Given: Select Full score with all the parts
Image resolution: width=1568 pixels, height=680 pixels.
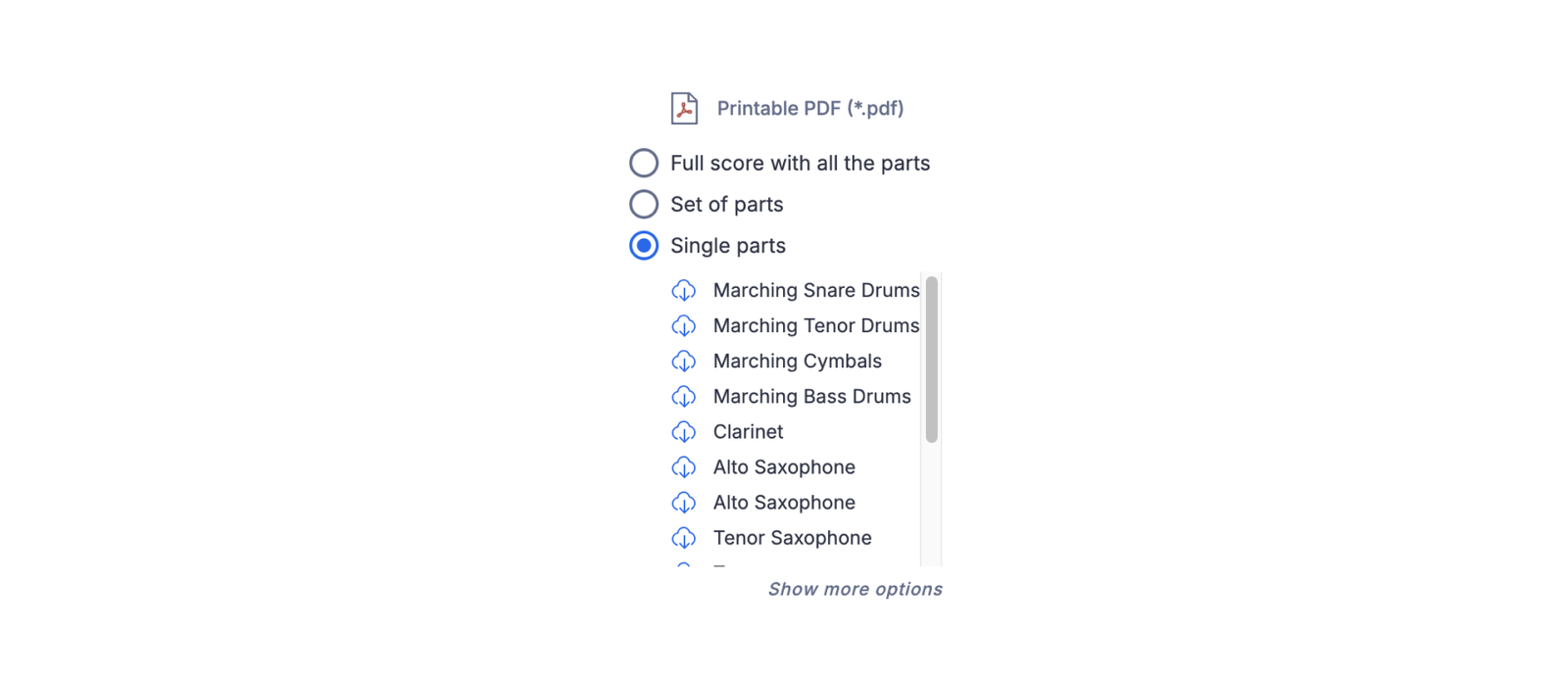Looking at the screenshot, I should point(644,163).
